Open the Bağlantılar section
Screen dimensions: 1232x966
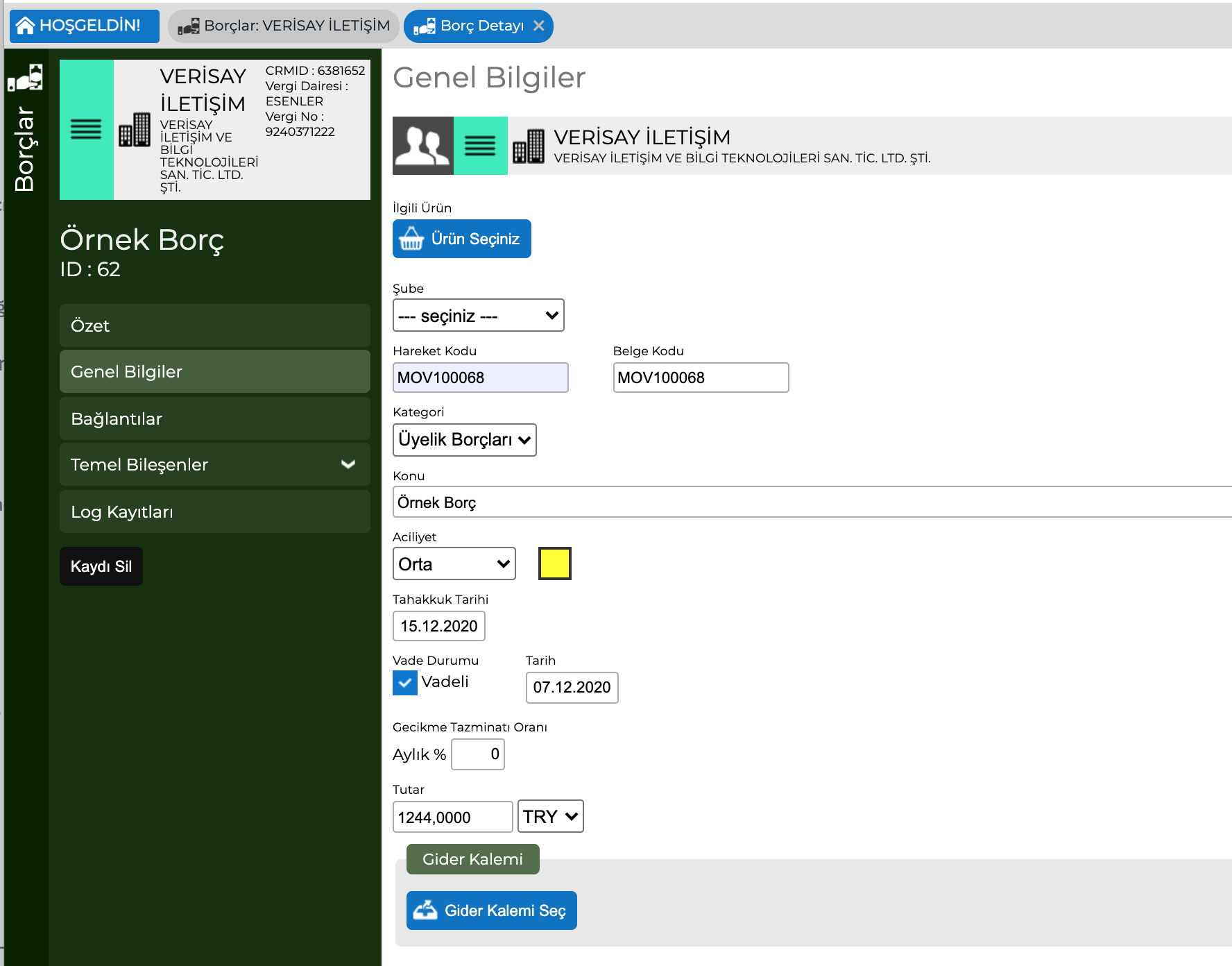(x=215, y=418)
